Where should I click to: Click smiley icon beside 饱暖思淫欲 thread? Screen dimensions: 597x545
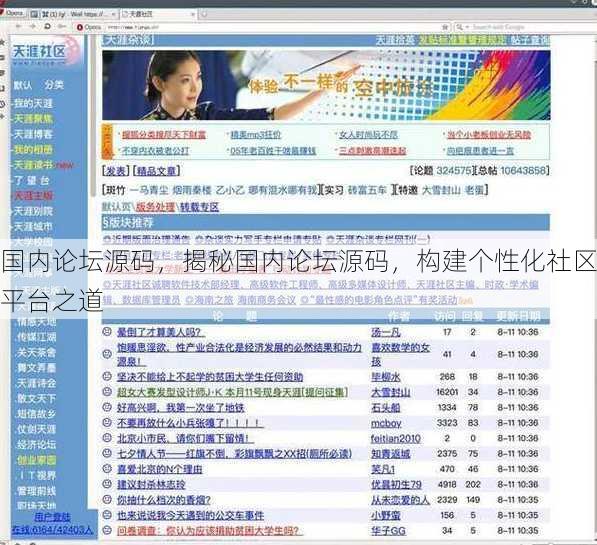(107, 354)
